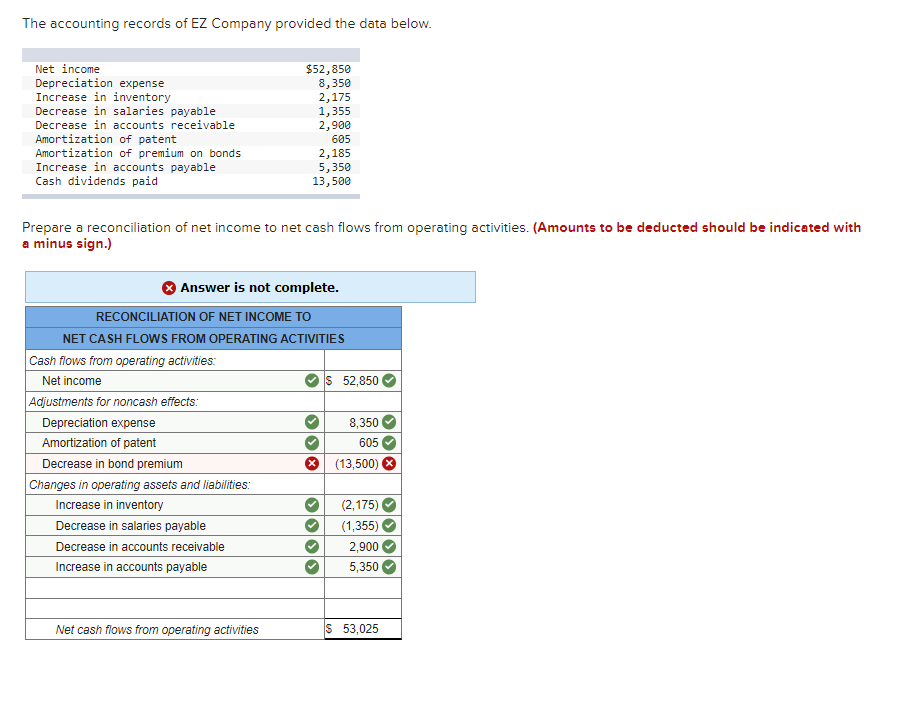The image size is (922, 706).
Task: Click the 53,025 total amount cell
Action: click(362, 628)
